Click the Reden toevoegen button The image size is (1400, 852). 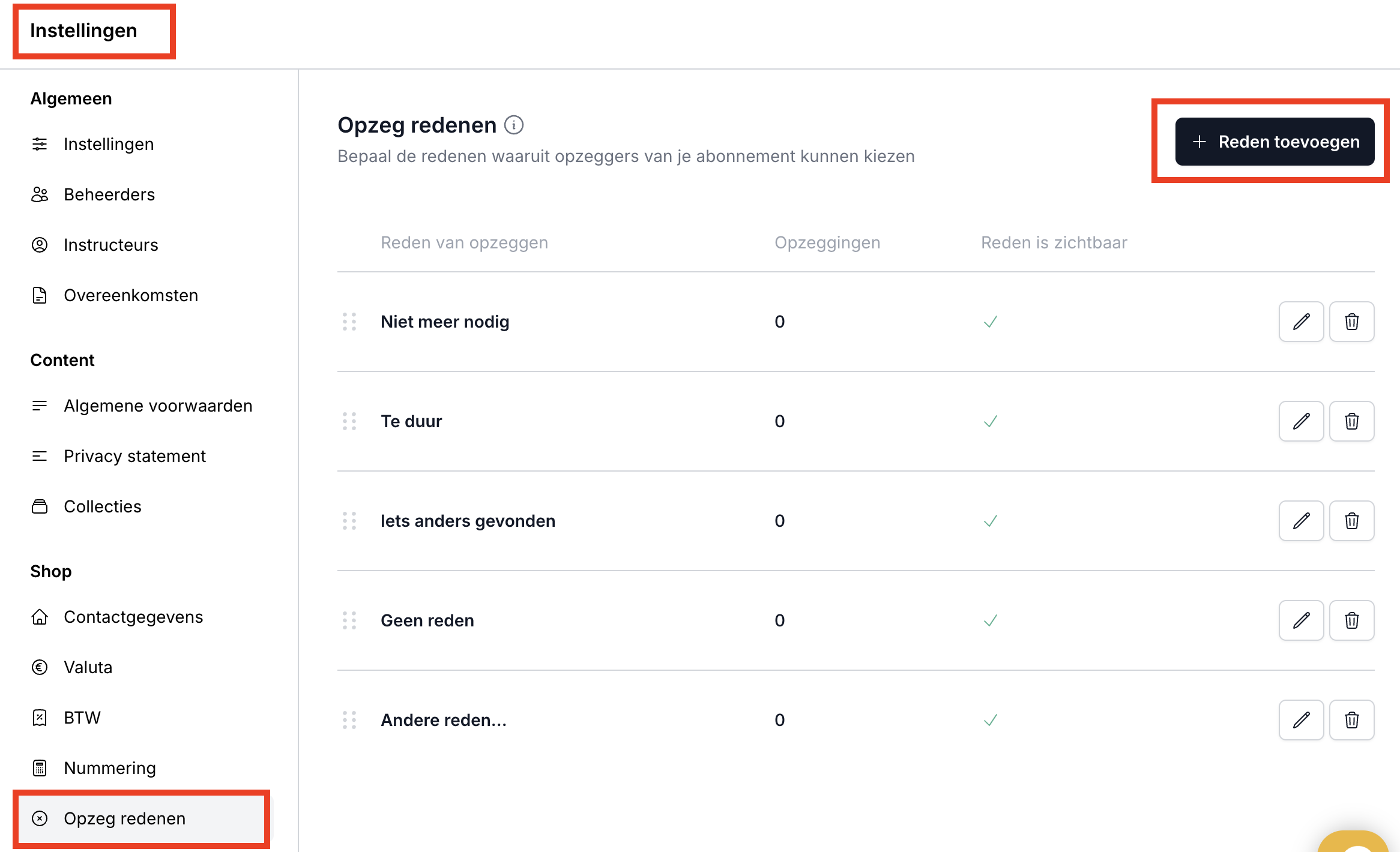pyautogui.click(x=1275, y=142)
